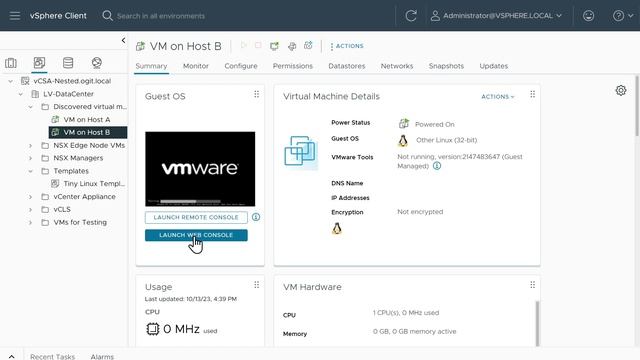Switch to the Configure tab
640x360 pixels.
(x=241, y=66)
